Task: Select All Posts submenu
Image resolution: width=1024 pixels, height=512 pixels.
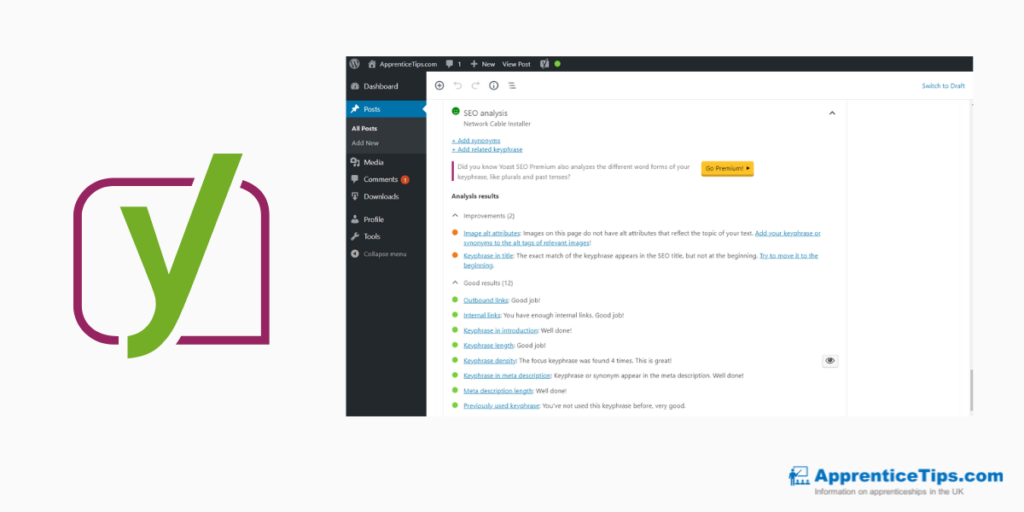Action: [x=364, y=129]
